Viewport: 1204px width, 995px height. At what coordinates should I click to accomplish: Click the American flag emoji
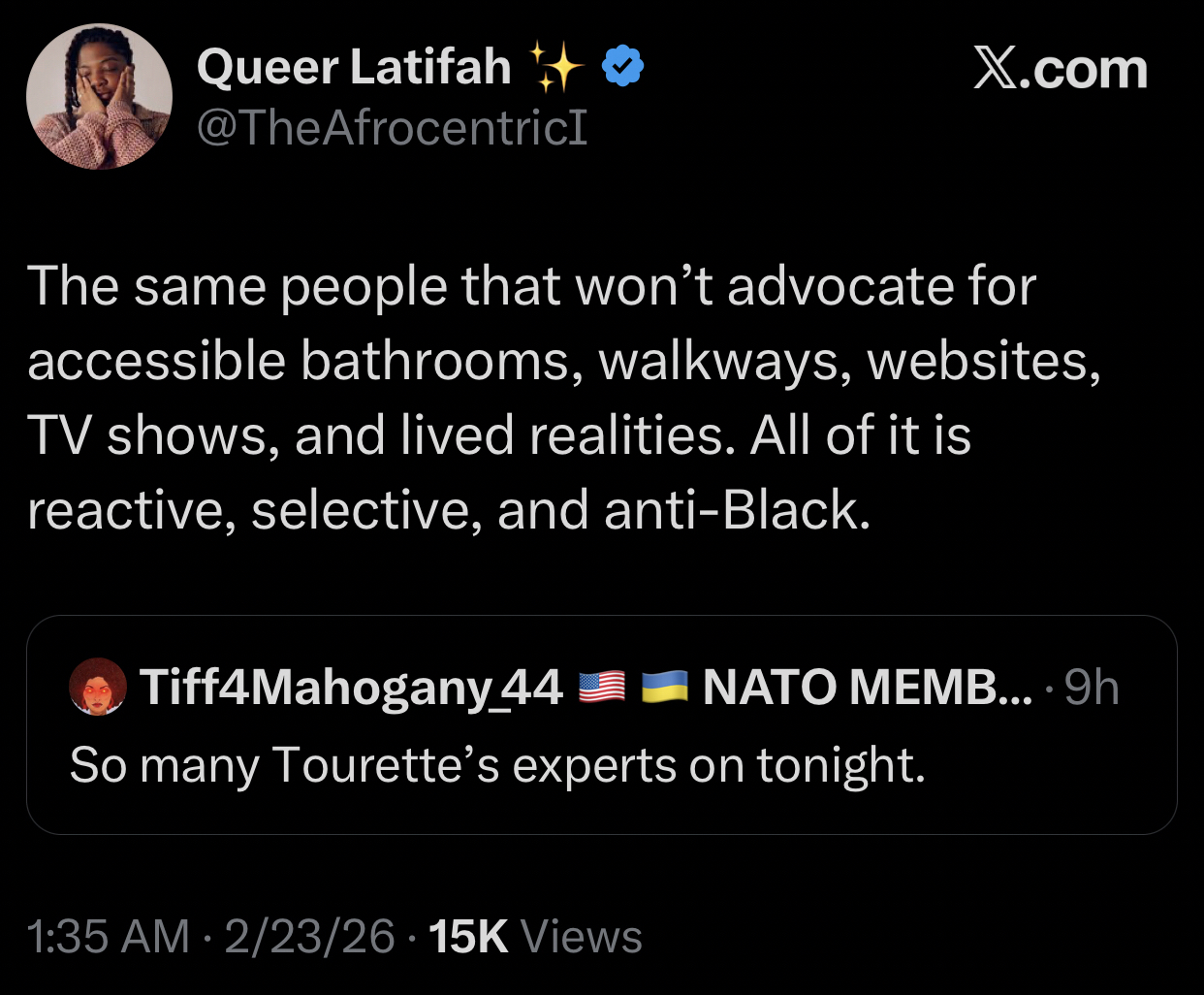[x=602, y=687]
